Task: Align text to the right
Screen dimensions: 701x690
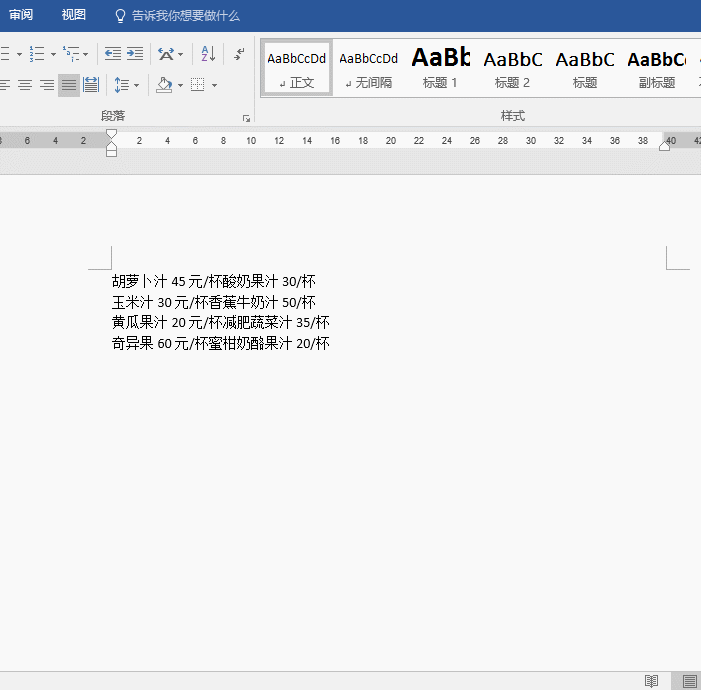Action: (x=47, y=85)
